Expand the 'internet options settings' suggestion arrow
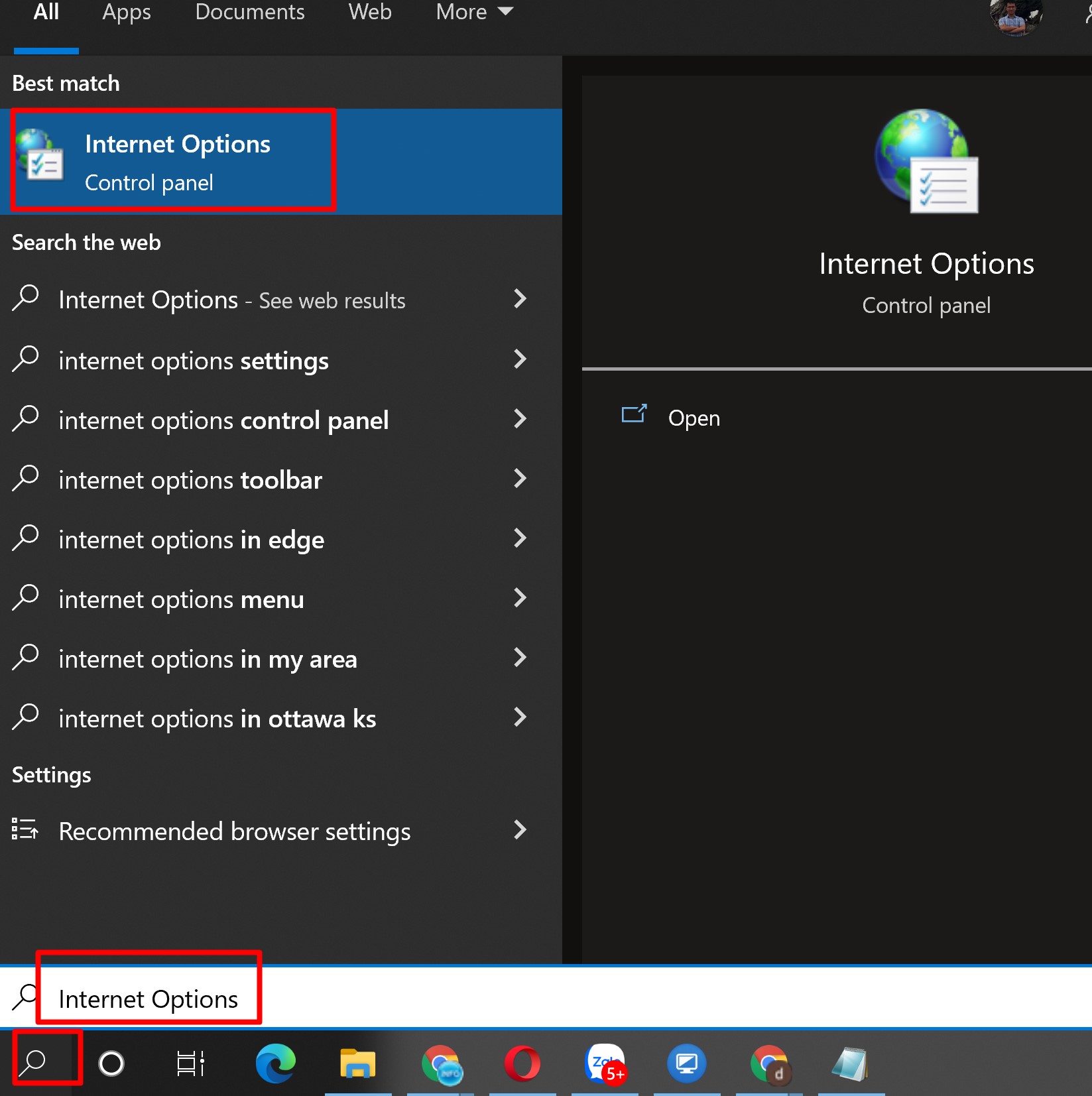The image size is (1092, 1096). point(520,359)
